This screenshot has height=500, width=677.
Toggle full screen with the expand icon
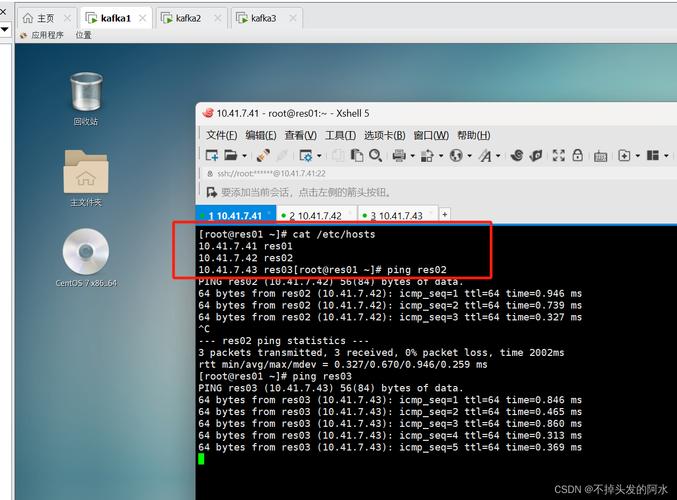click(x=559, y=155)
